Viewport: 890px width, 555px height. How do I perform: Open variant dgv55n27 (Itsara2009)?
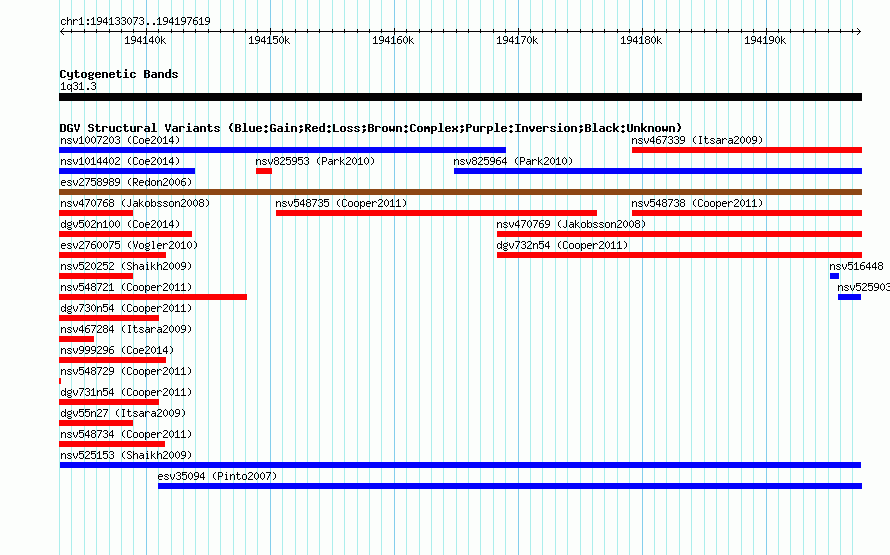click(123, 413)
